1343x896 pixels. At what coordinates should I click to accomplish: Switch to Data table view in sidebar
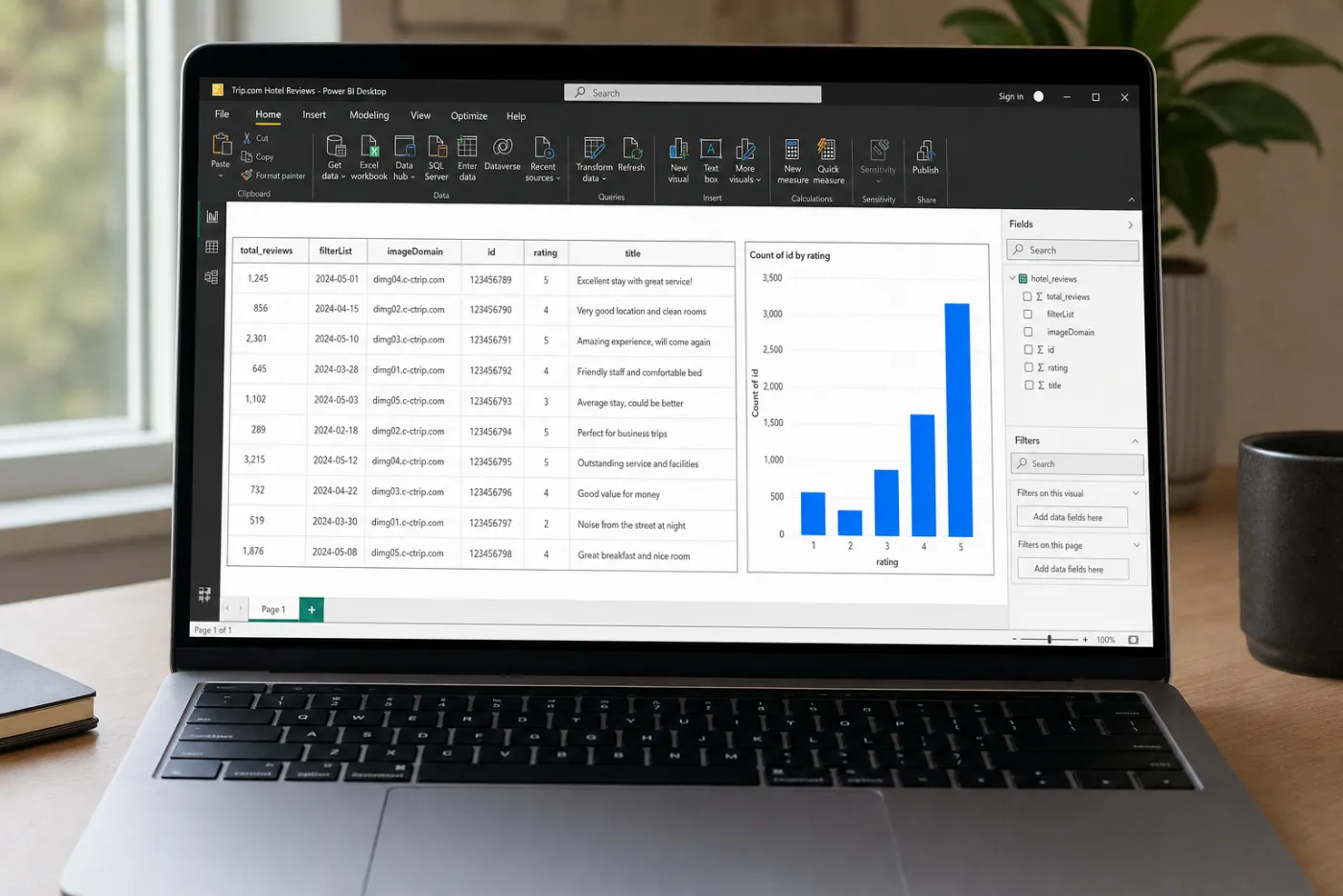click(x=212, y=247)
